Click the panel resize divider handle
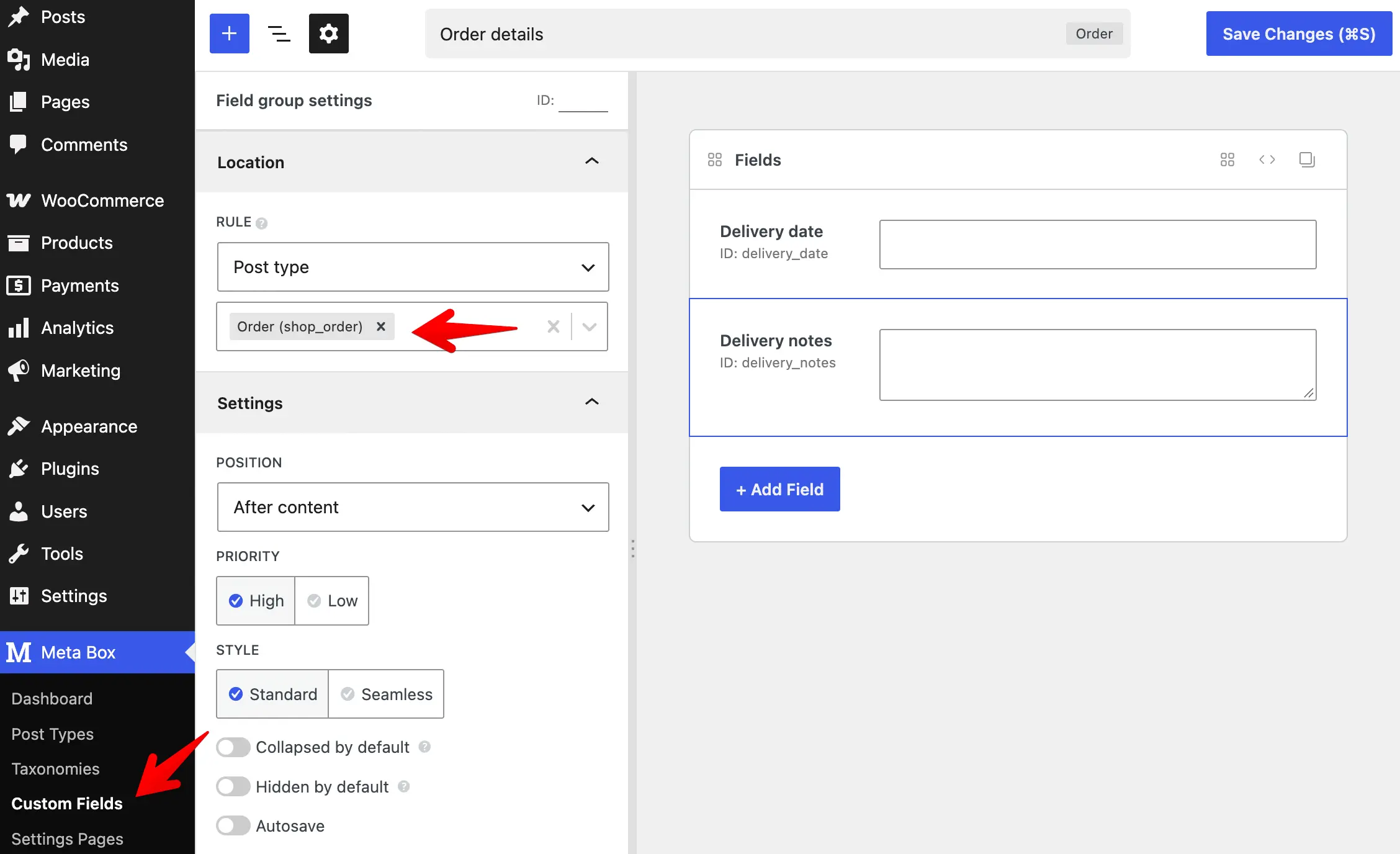The image size is (1400, 854). point(632,549)
